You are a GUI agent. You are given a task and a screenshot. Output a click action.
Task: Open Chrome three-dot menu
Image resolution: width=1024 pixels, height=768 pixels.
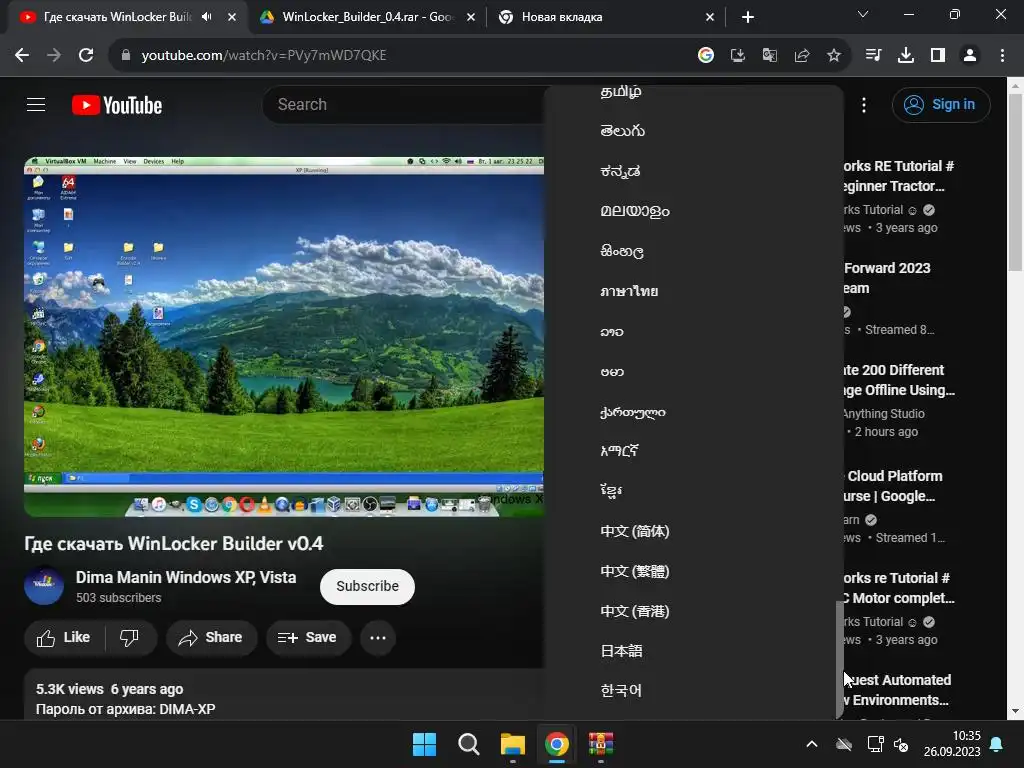1002,56
